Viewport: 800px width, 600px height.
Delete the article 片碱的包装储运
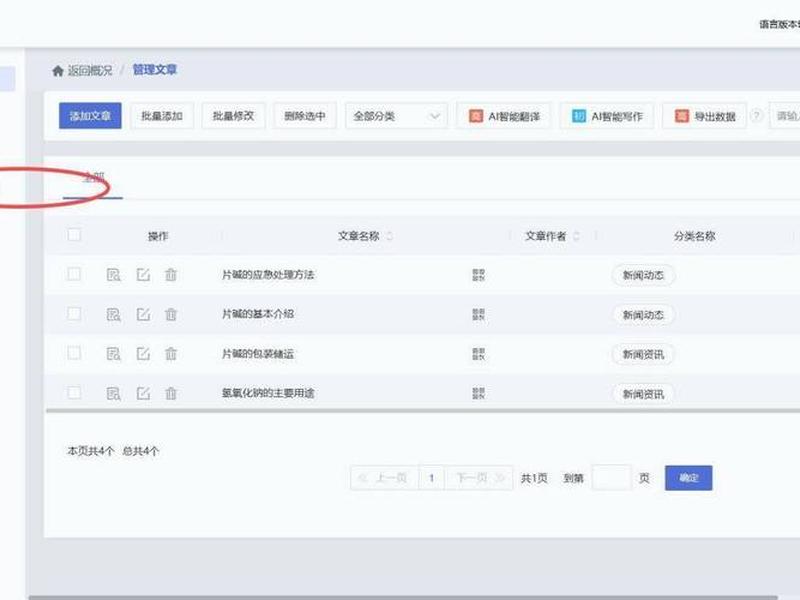point(171,354)
